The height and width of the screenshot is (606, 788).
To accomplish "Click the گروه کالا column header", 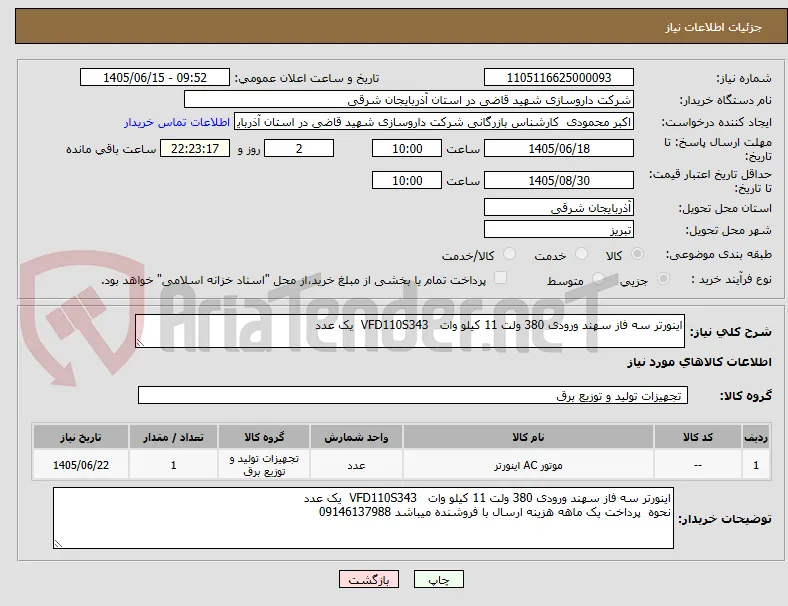I will point(264,437).
